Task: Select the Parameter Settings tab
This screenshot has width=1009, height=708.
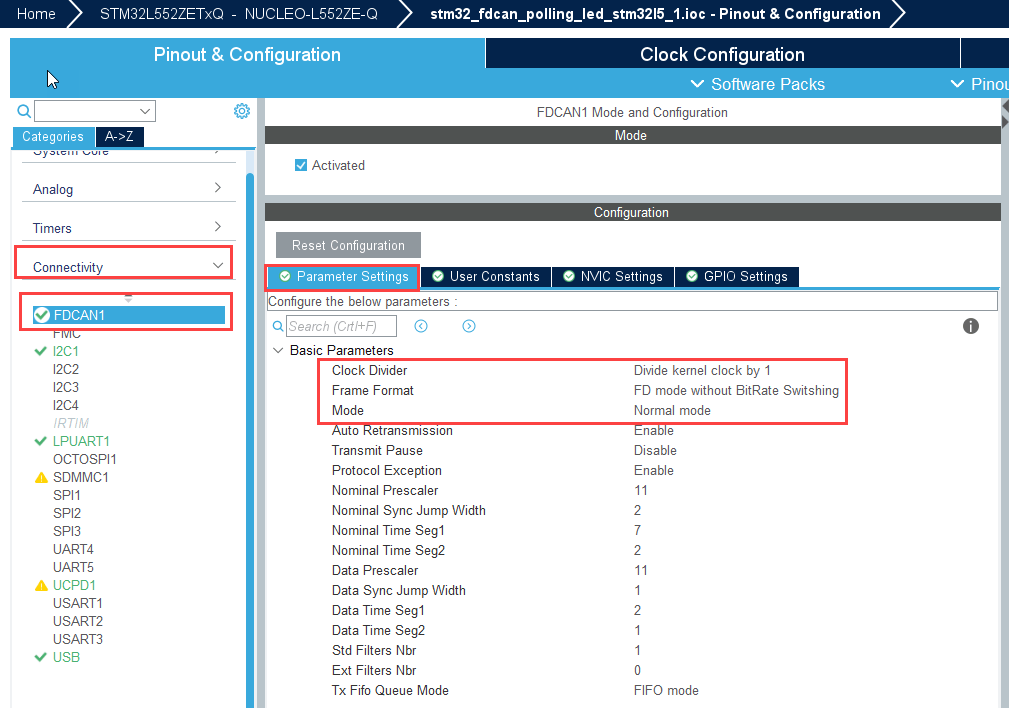Action: 344,277
